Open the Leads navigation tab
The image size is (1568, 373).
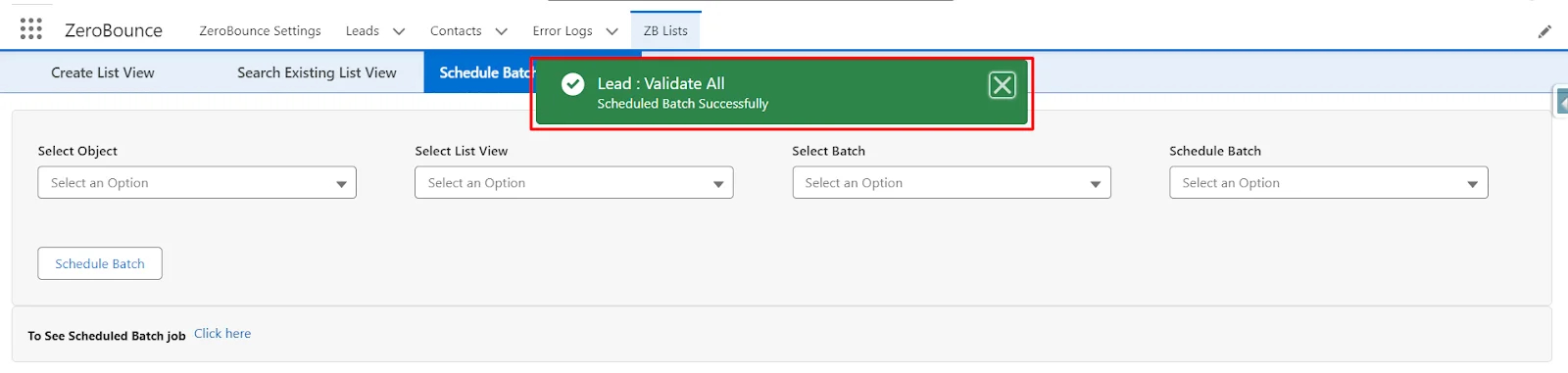363,30
